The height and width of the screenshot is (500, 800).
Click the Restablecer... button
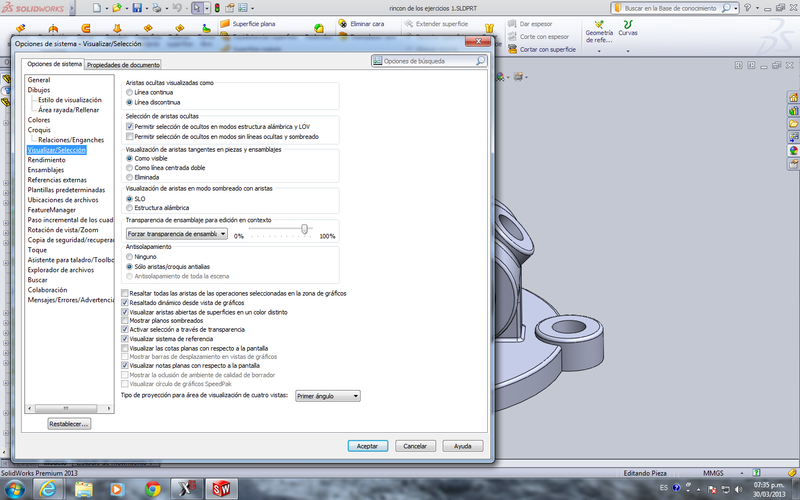[69, 424]
